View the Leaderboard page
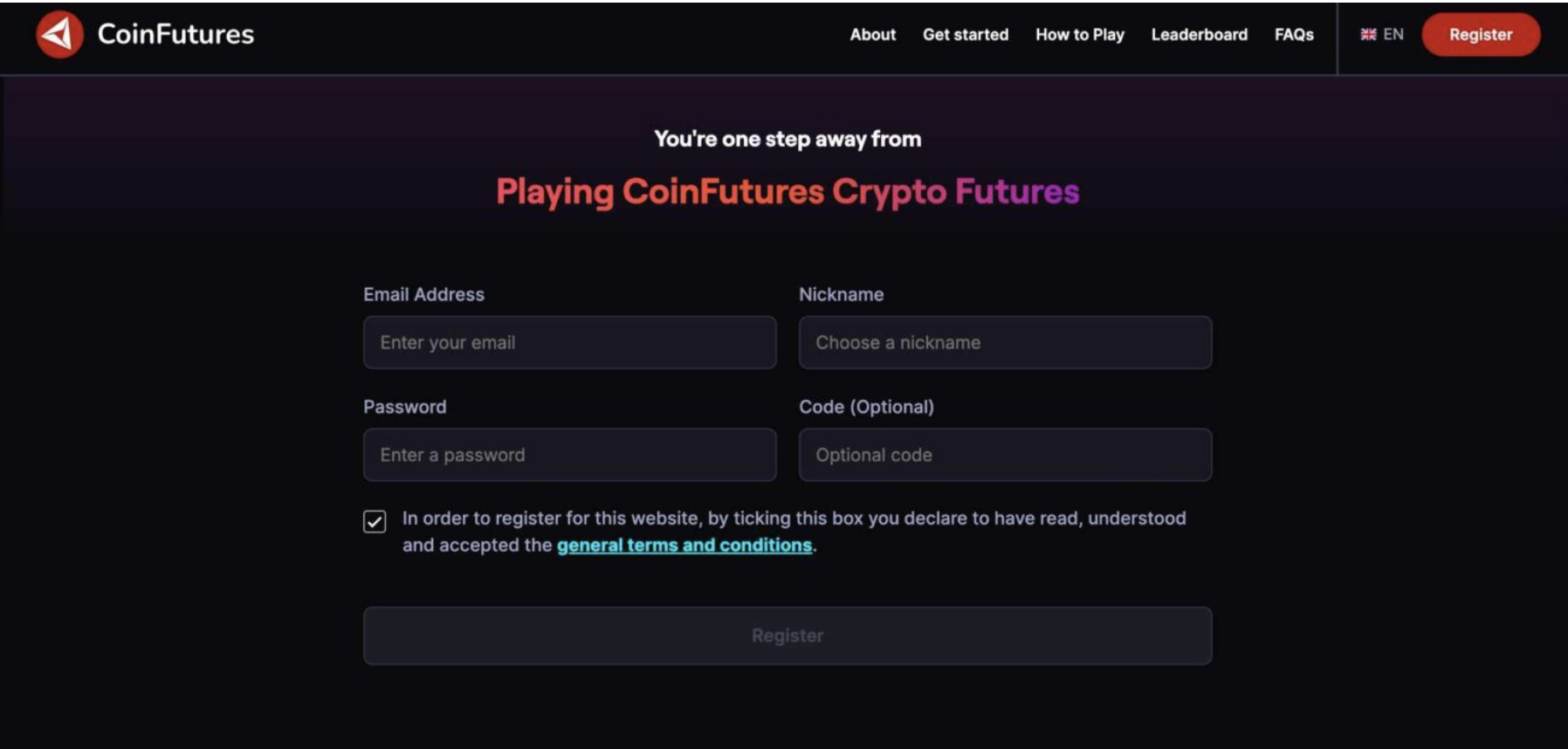 tap(1199, 35)
